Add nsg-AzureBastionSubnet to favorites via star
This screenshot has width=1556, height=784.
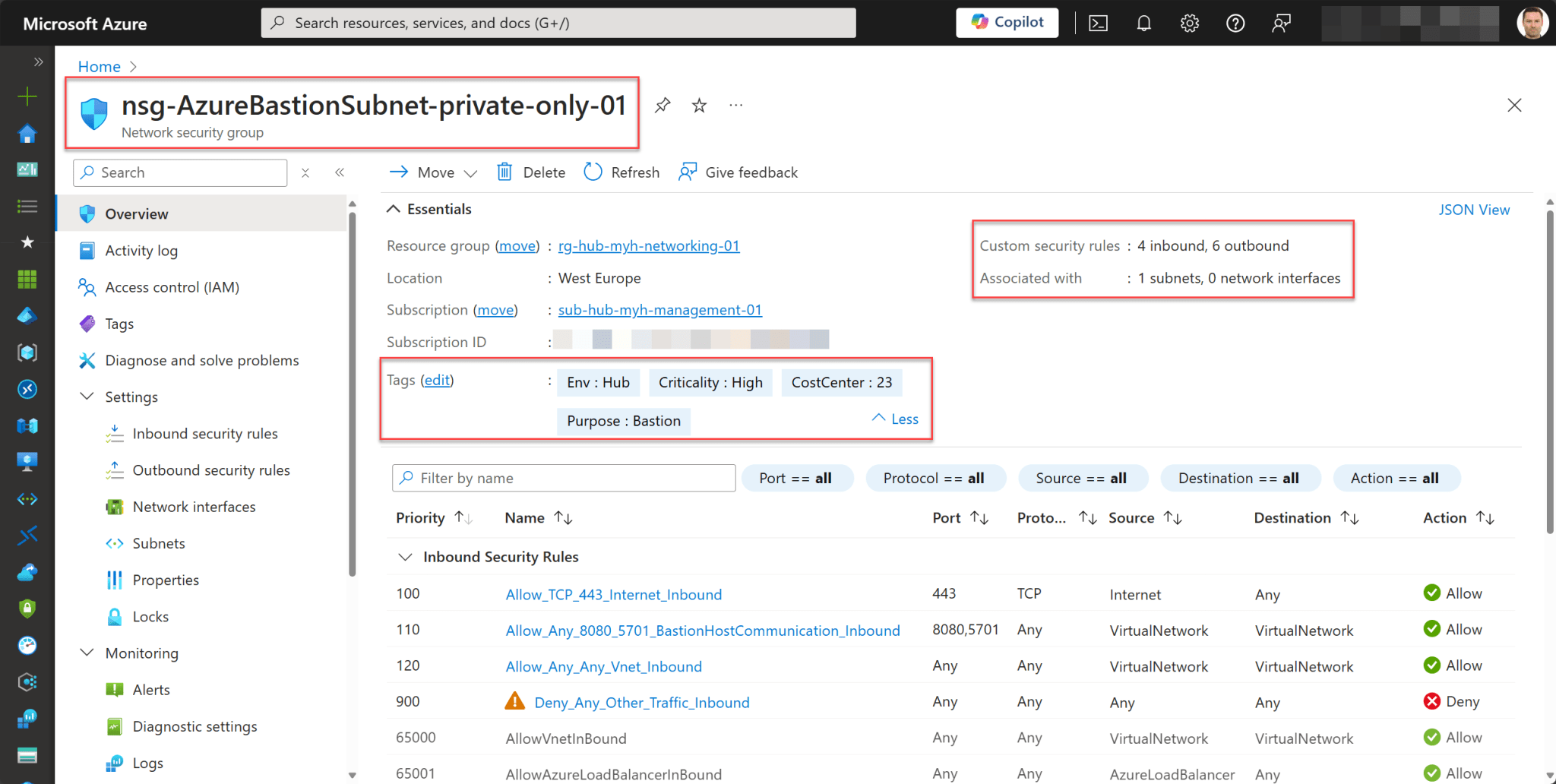coord(698,105)
